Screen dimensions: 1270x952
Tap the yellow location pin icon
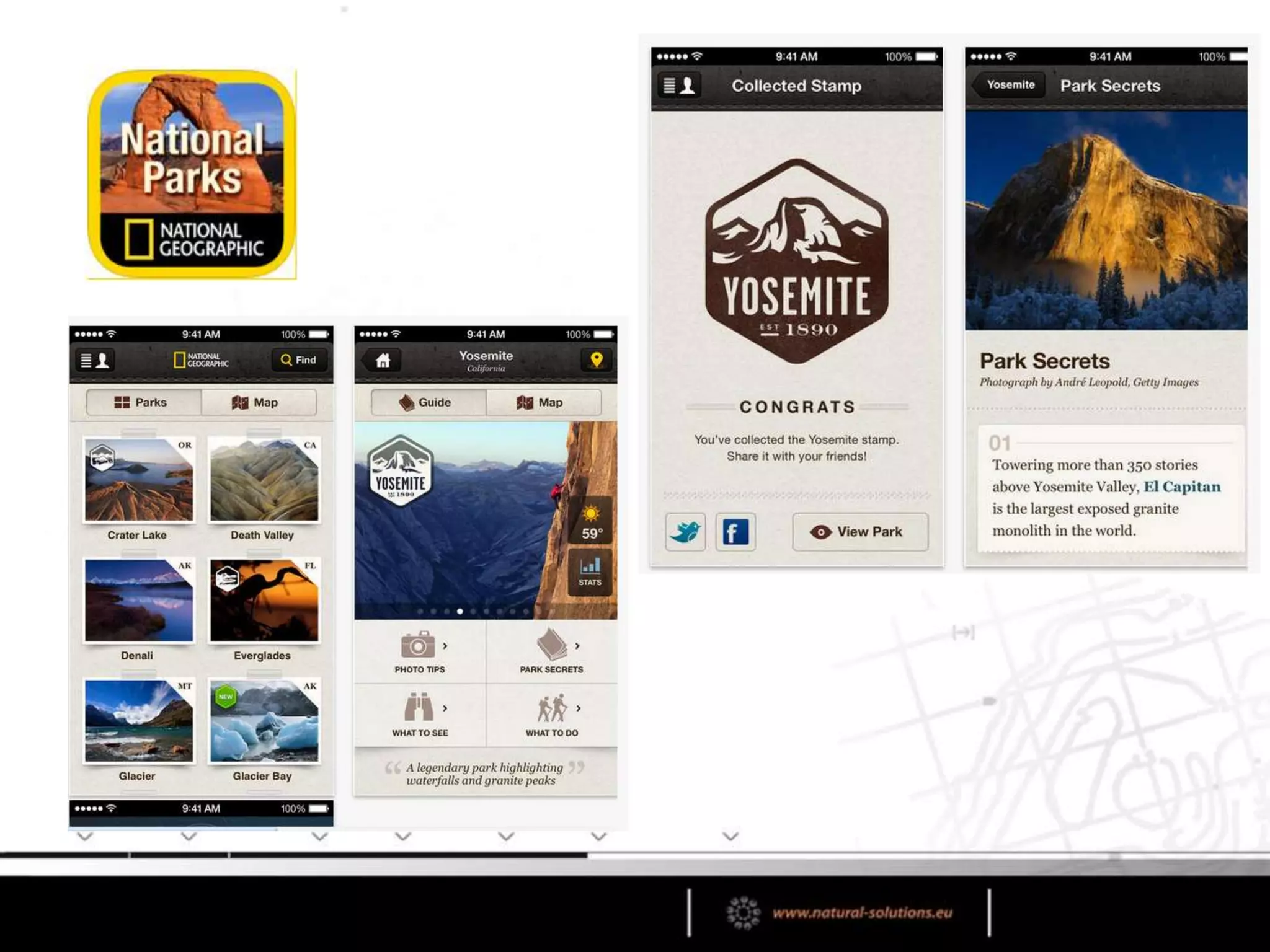(596, 360)
